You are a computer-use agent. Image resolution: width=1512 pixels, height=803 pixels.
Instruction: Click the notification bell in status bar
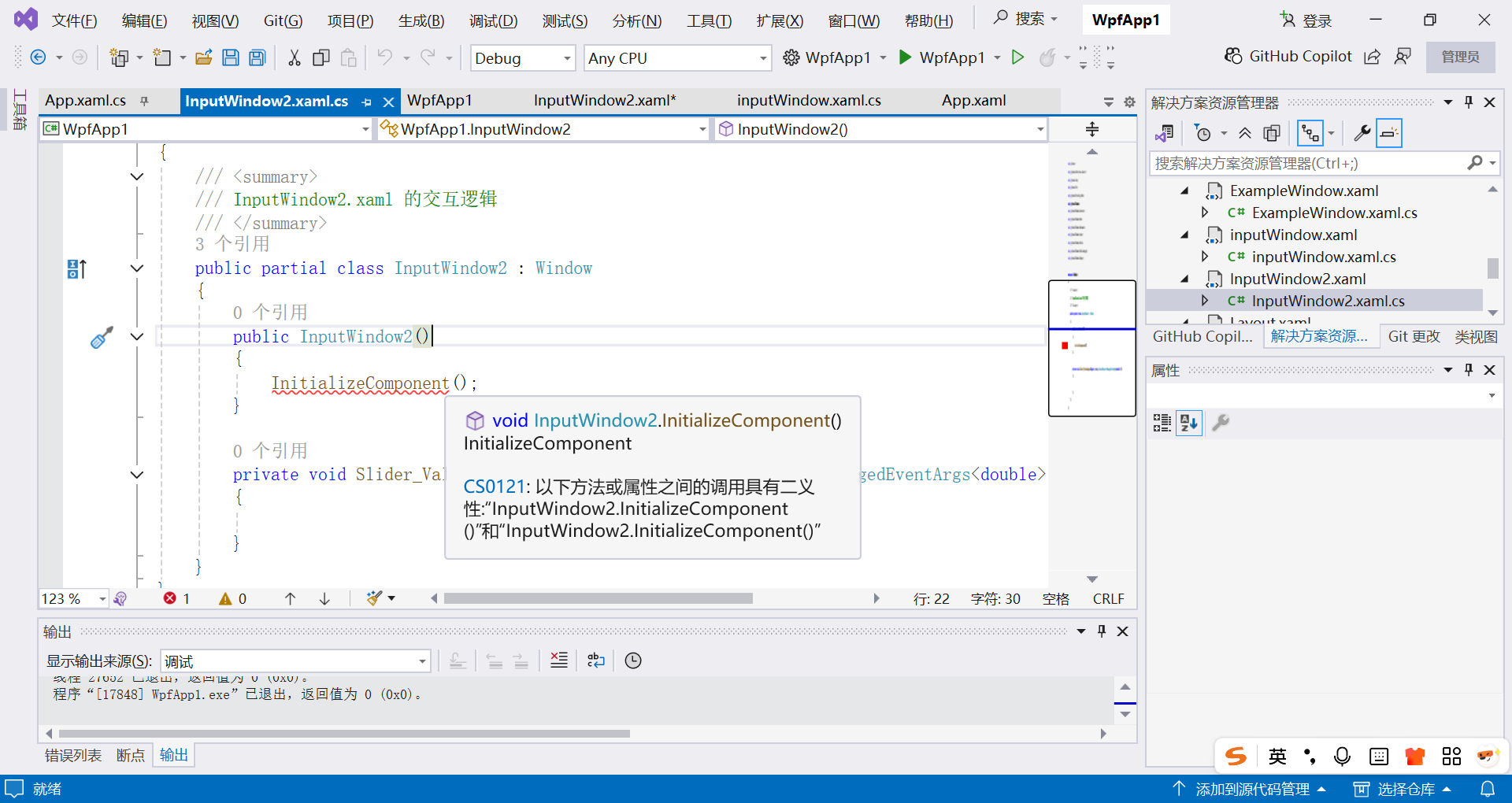(x=1488, y=789)
